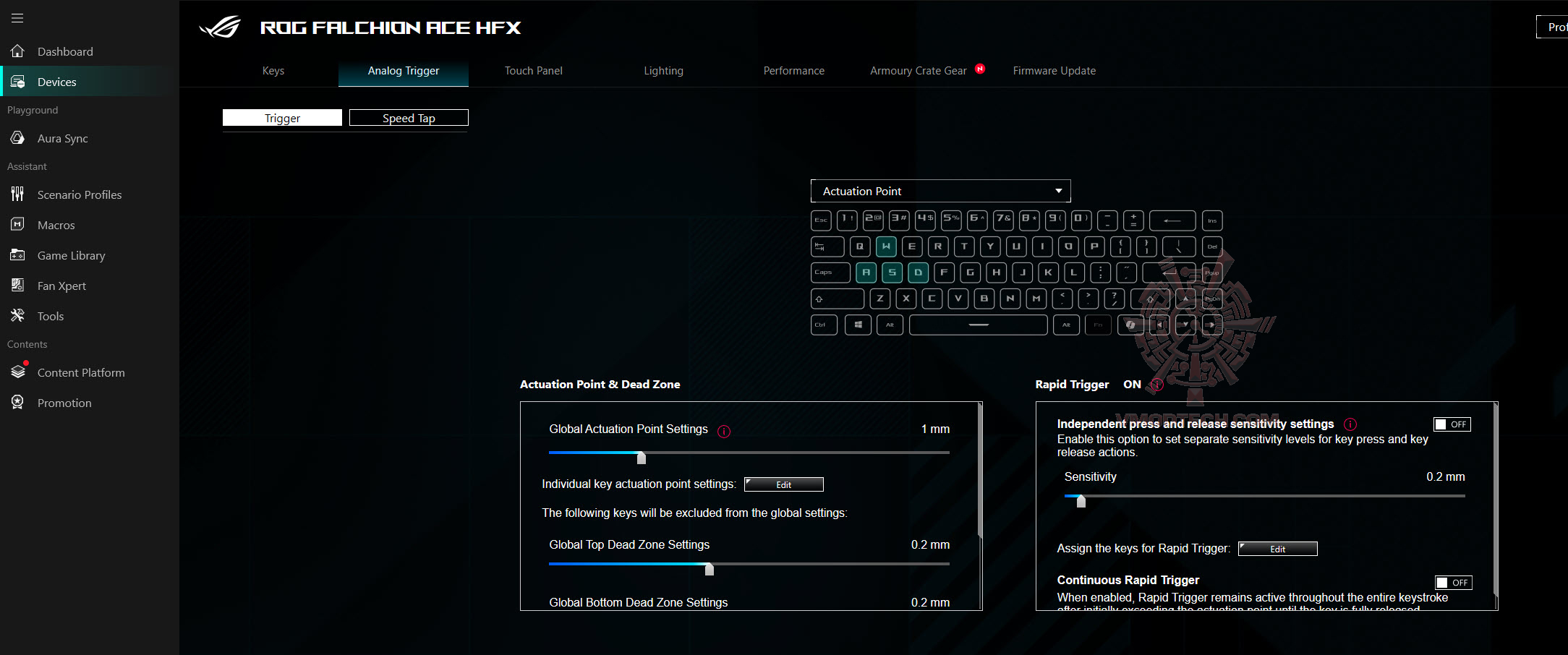Open the Devices sidebar item
This screenshot has height=655, width=1568.
90,82
